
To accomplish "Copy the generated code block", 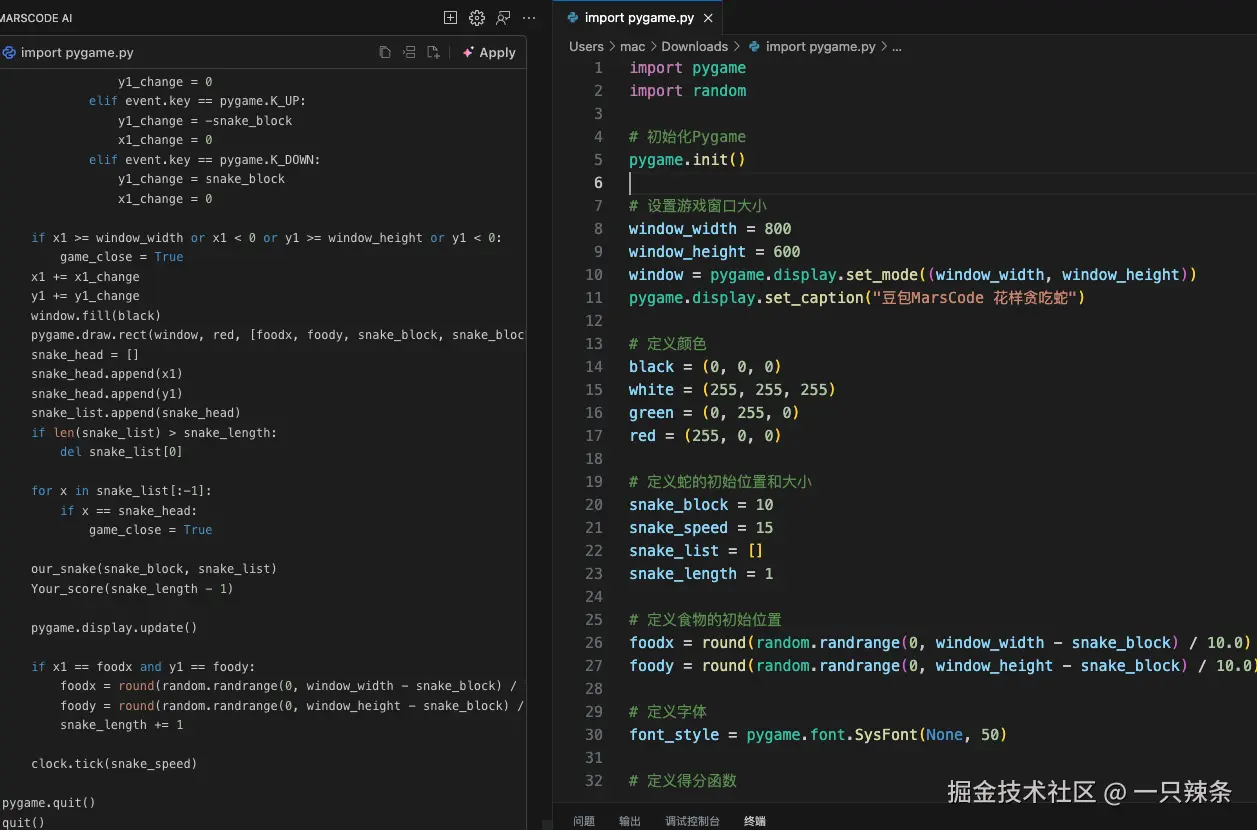I will click(x=384, y=53).
